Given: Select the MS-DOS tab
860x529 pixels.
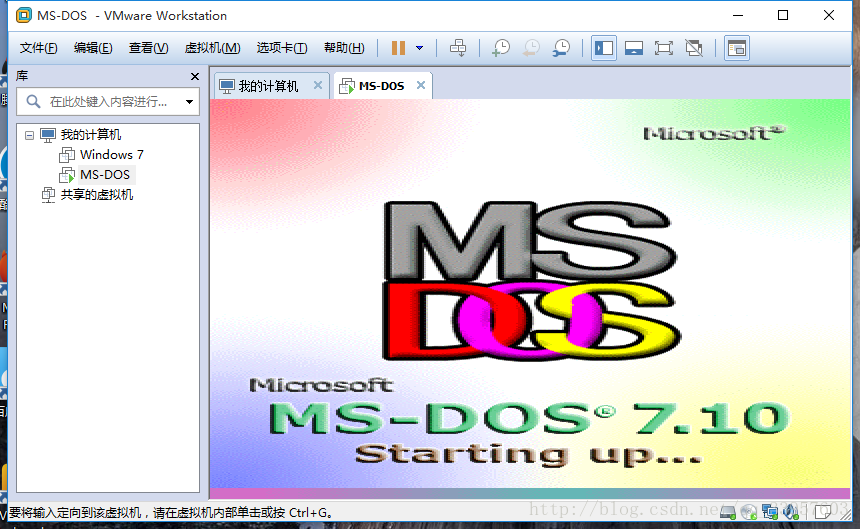Looking at the screenshot, I should pos(381,86).
